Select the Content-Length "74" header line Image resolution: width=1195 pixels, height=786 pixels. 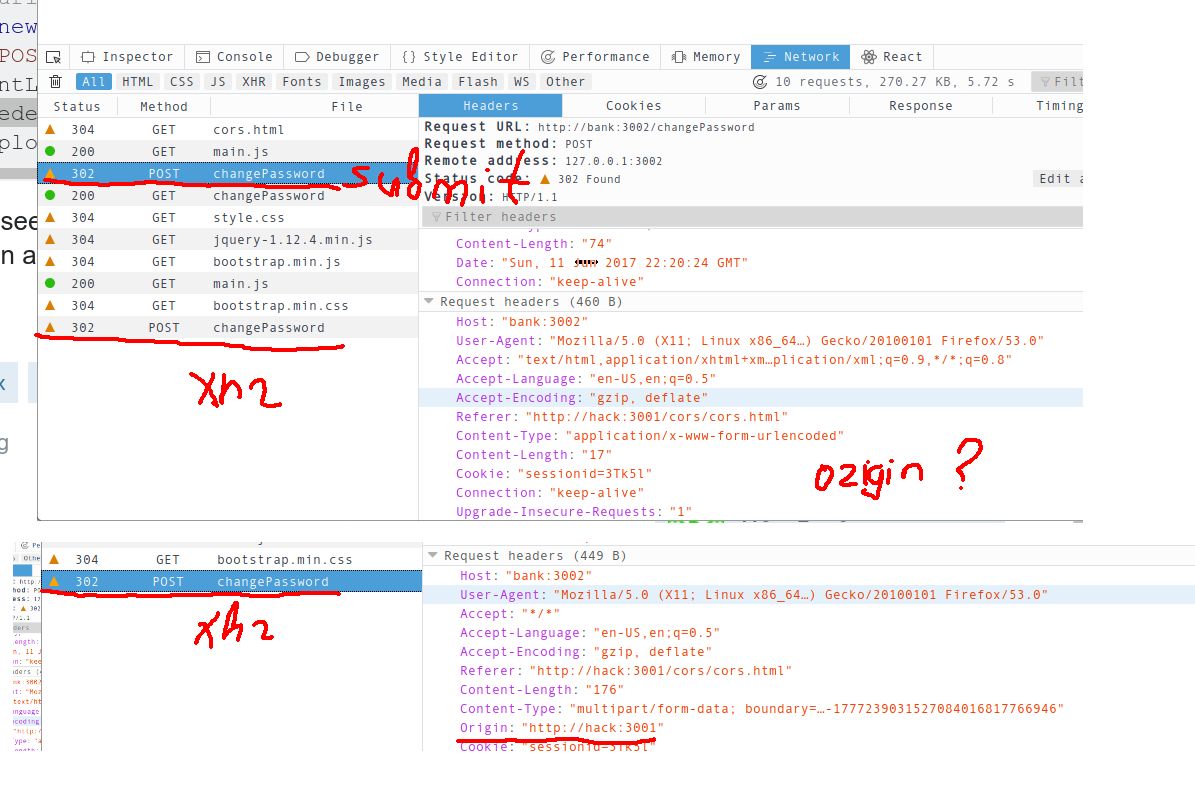(533, 244)
